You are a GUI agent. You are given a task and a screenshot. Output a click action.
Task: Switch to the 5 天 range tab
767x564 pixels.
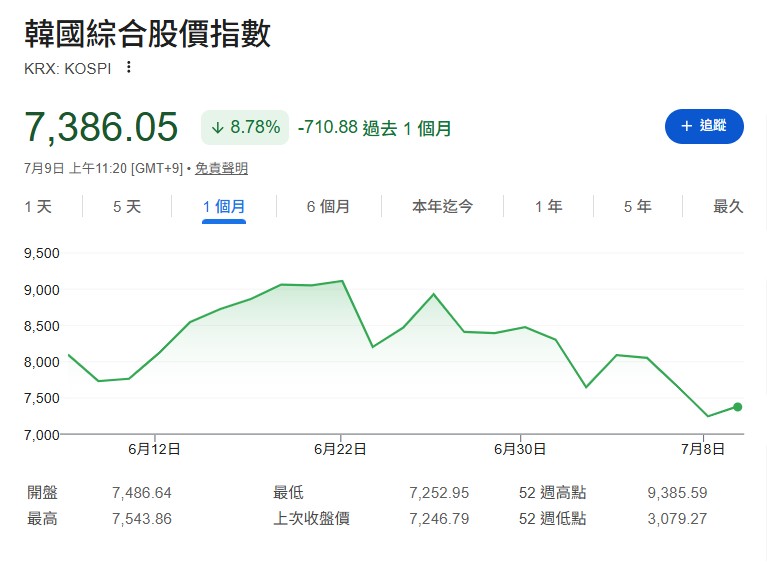[127, 206]
